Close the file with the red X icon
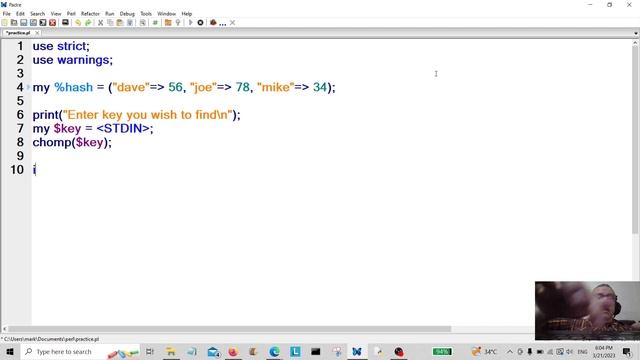 click(53, 23)
